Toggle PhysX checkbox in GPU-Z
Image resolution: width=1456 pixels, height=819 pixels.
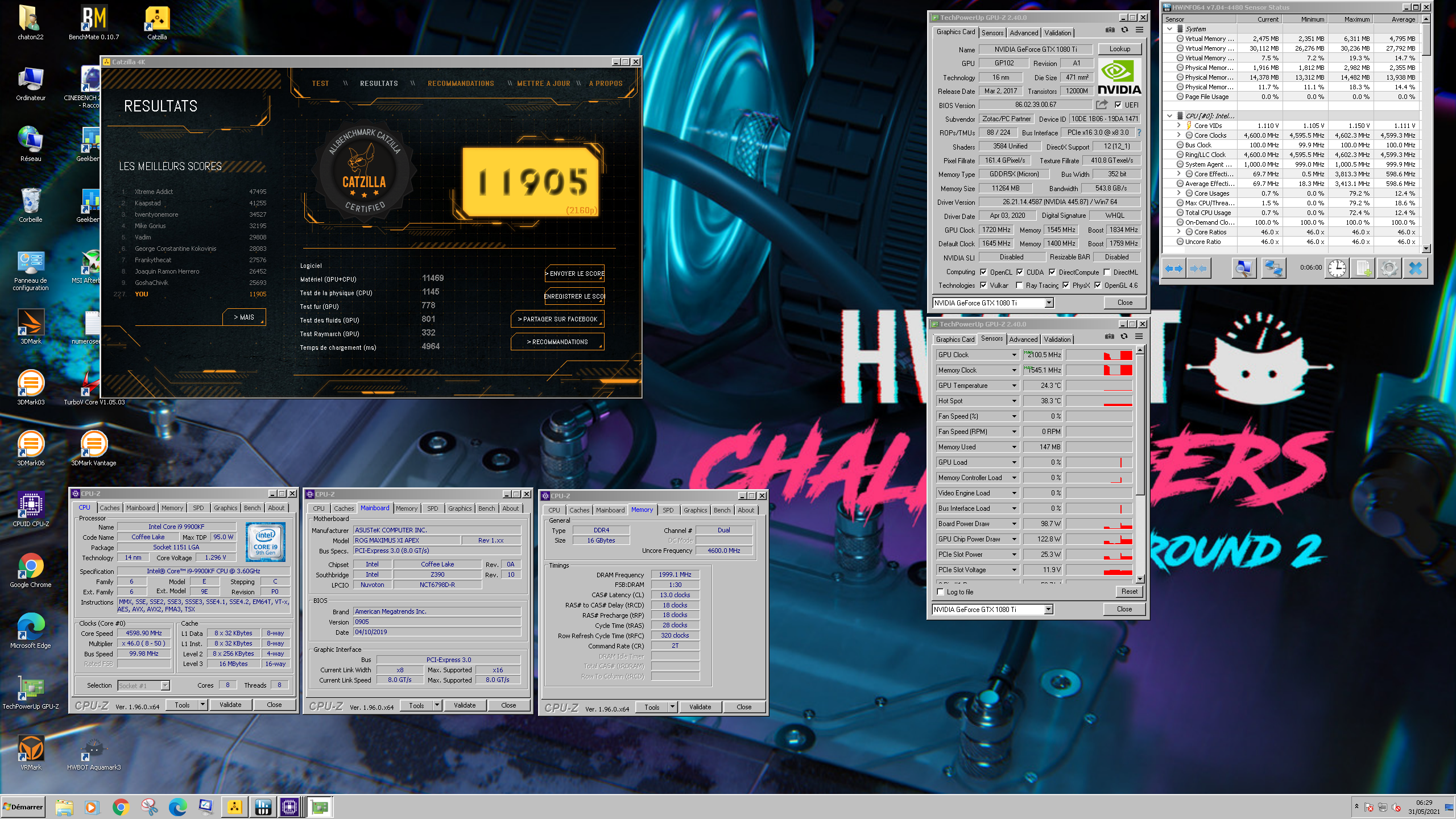(1066, 286)
